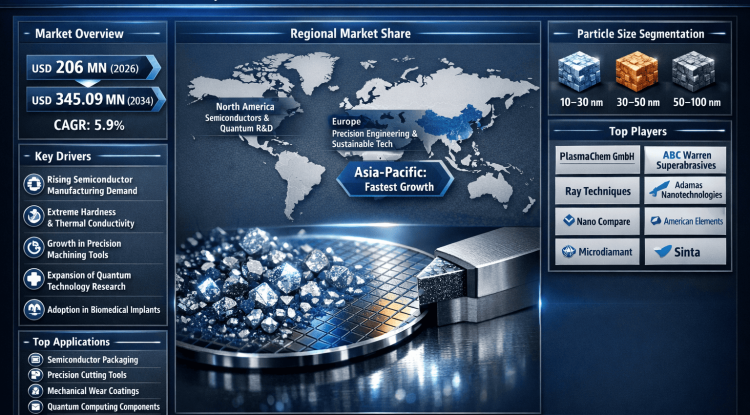The height and width of the screenshot is (415, 750).
Task: Open the Ray Techniques player card
Action: (x=597, y=191)
